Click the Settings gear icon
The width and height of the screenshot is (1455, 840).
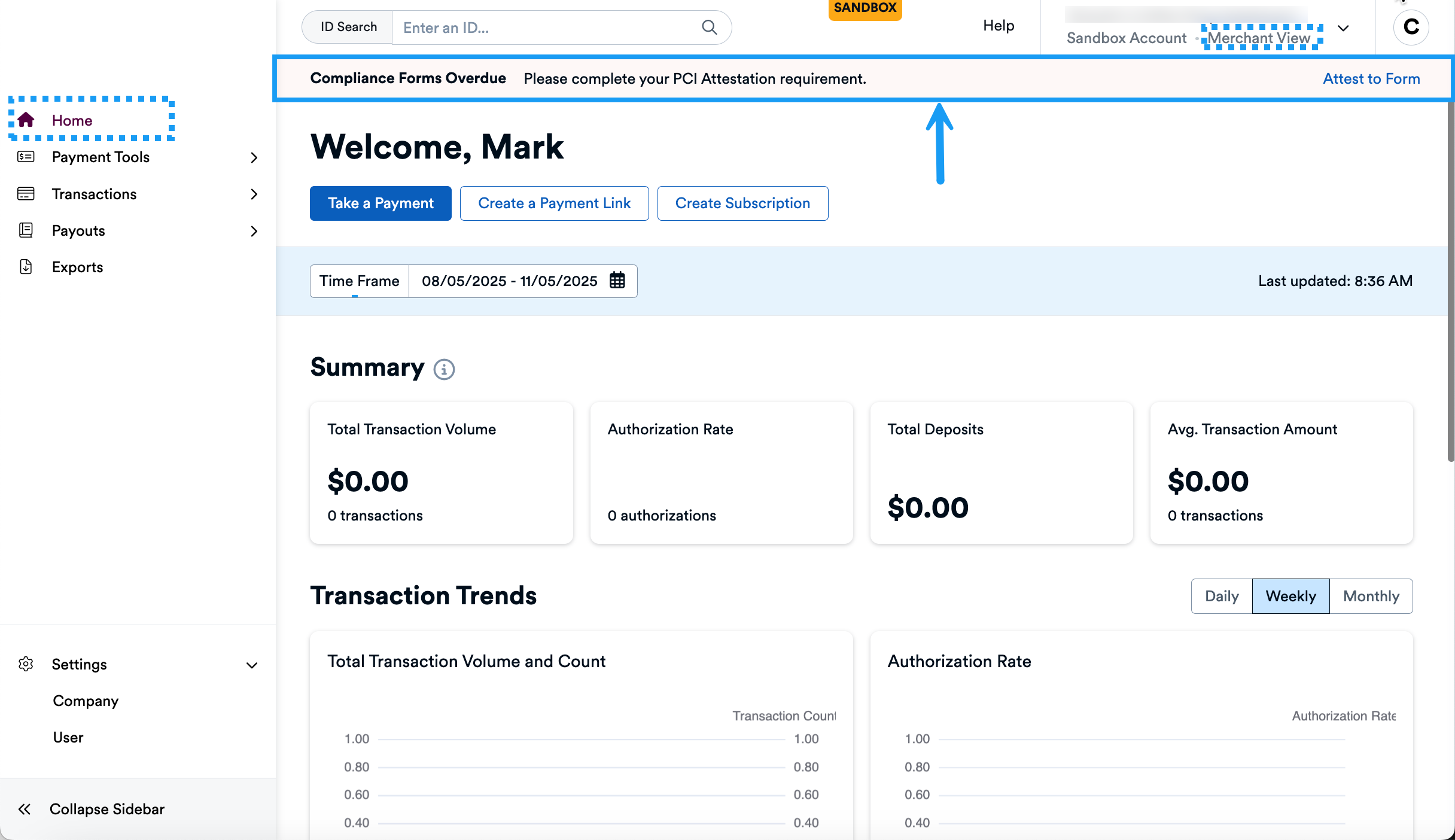(26, 664)
